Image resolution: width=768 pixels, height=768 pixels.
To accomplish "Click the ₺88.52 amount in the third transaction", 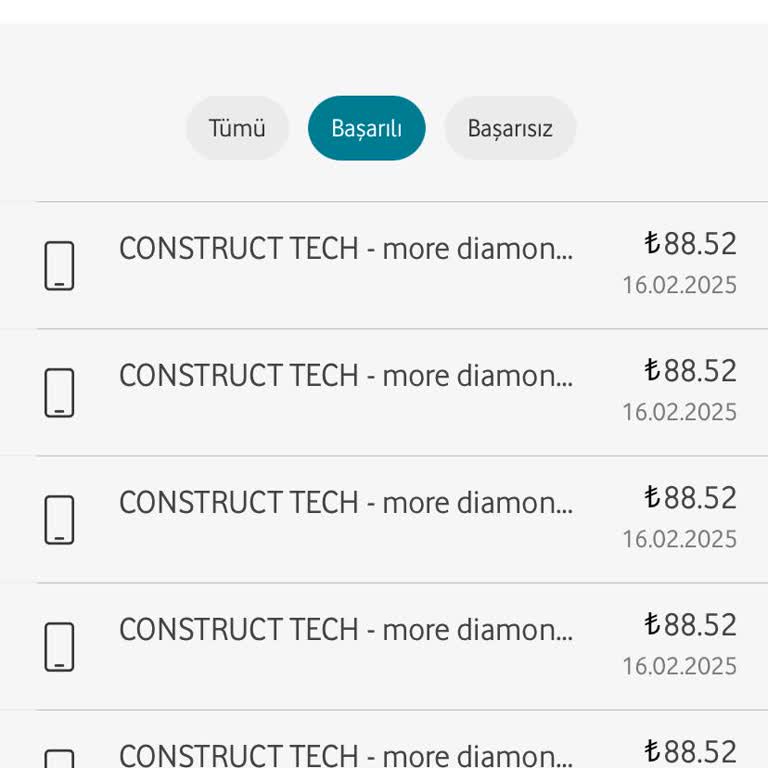I will 690,498.
